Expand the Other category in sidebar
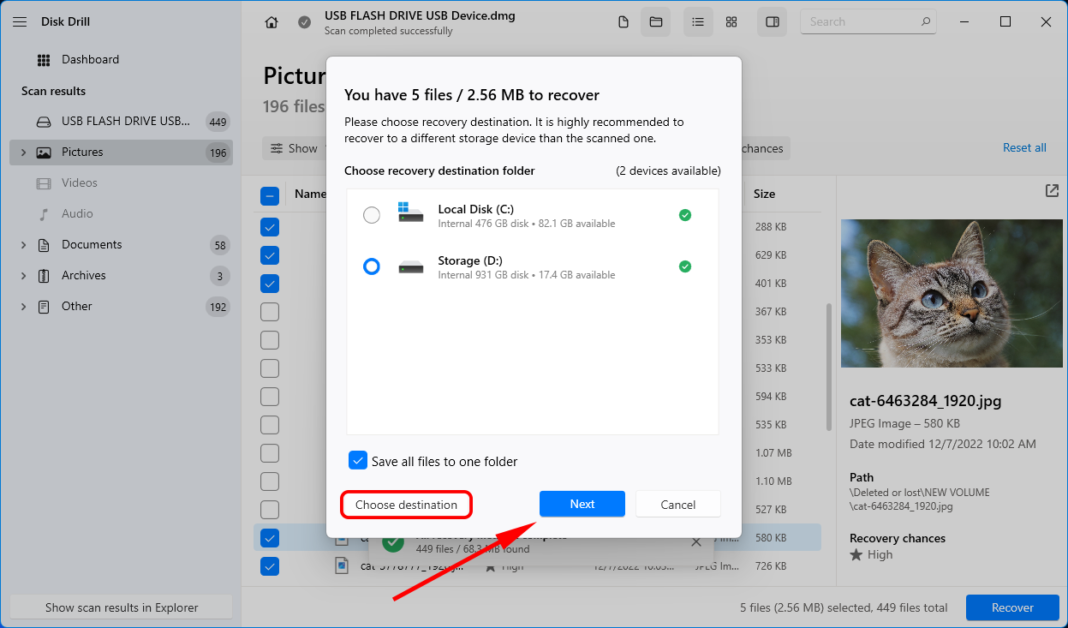 tap(23, 307)
